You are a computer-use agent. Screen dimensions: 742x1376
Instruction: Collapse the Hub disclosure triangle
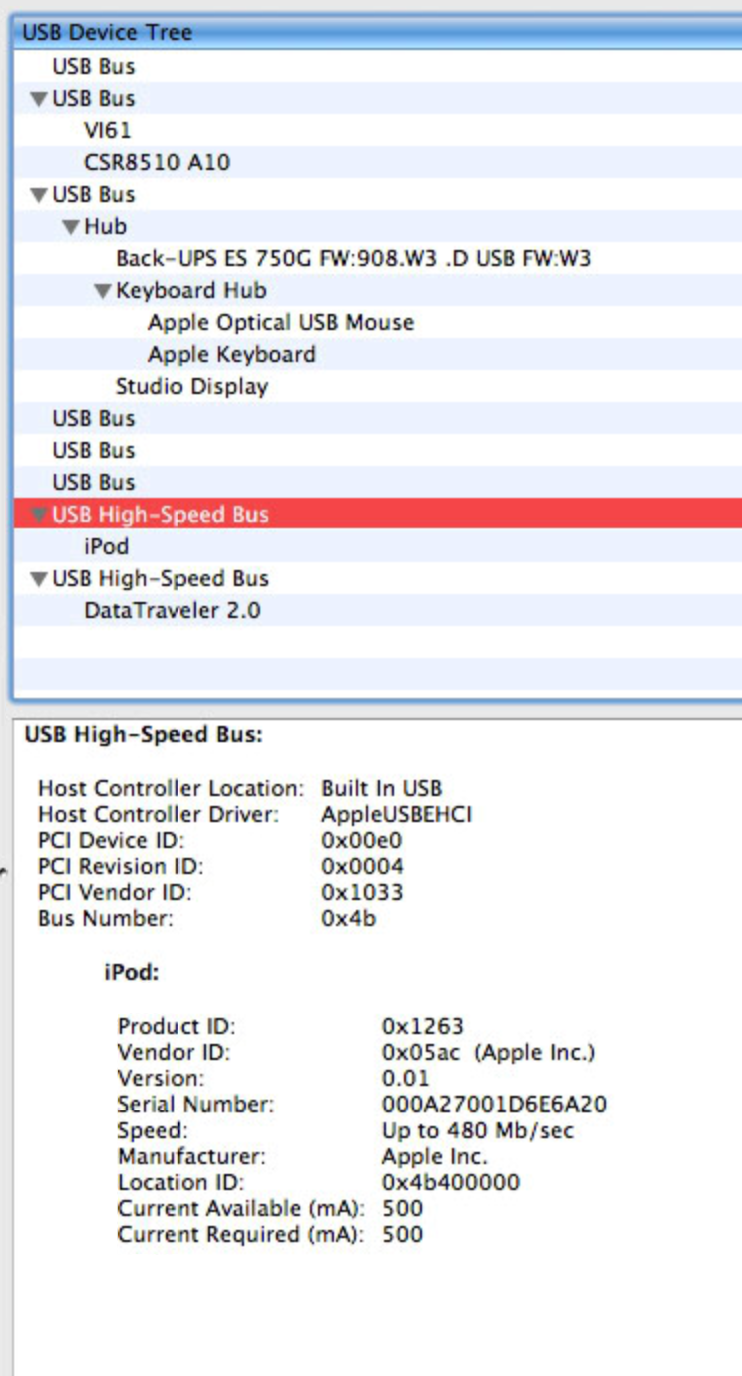(71, 227)
